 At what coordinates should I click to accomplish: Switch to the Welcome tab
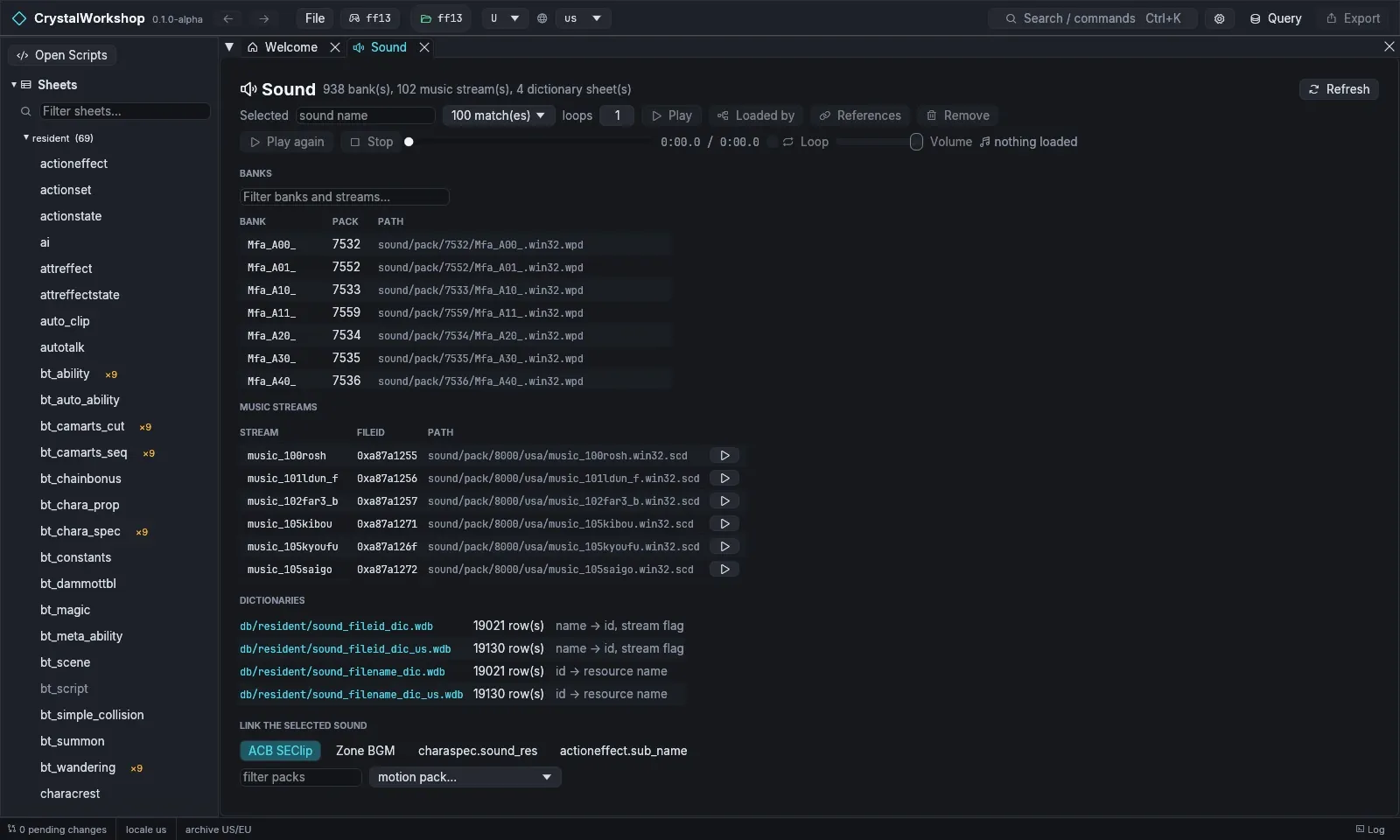[x=283, y=47]
